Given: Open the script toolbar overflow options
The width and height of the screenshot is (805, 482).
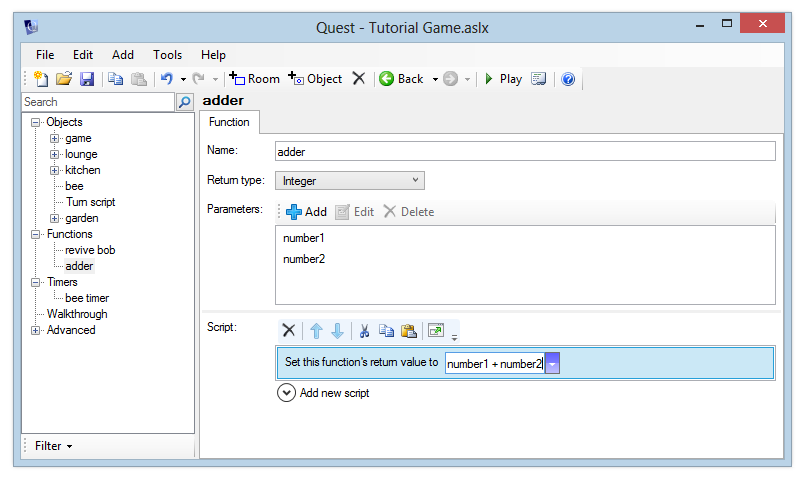Looking at the screenshot, I should [454, 338].
